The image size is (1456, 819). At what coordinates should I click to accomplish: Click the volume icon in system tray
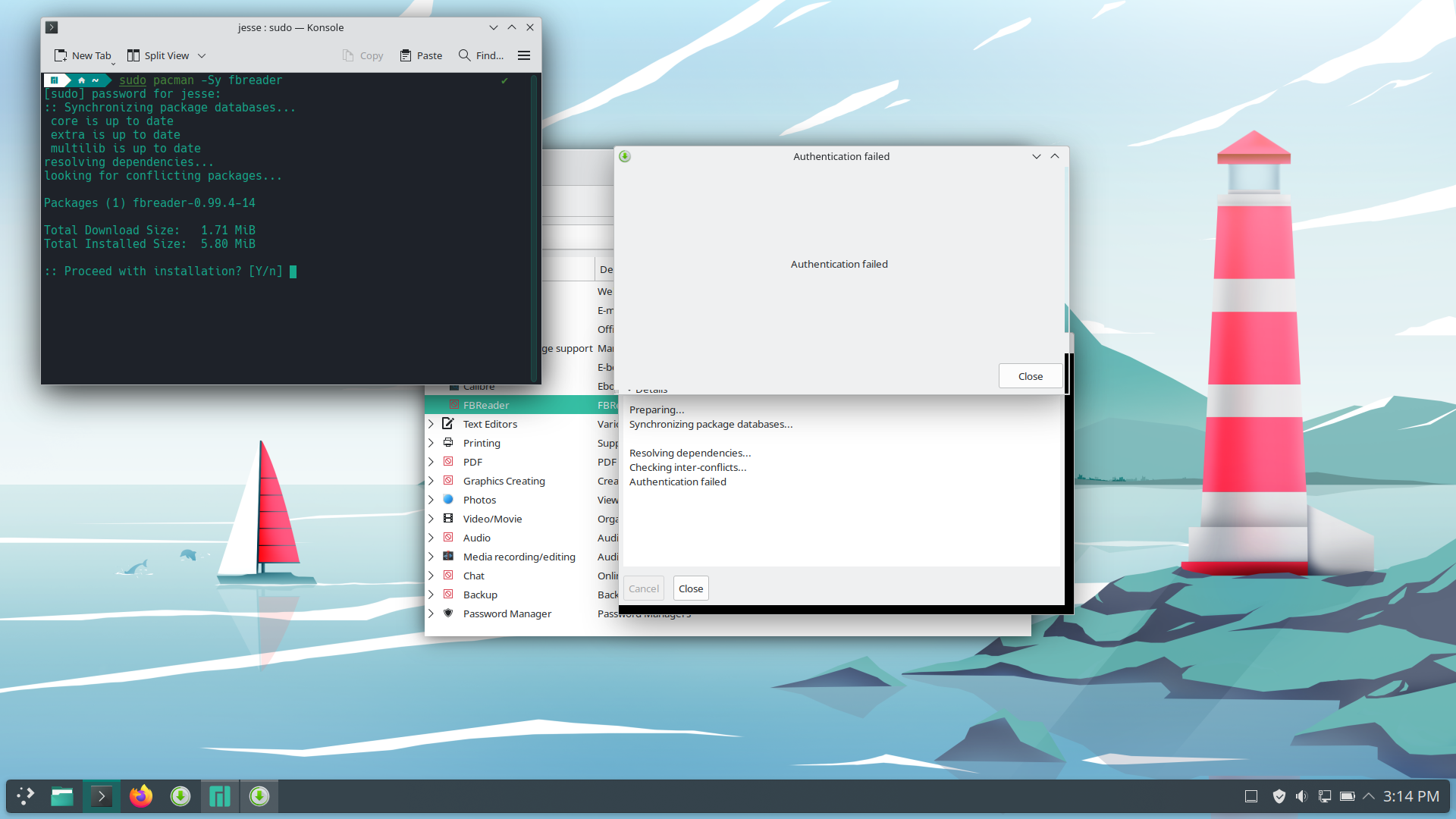pyautogui.click(x=1301, y=796)
